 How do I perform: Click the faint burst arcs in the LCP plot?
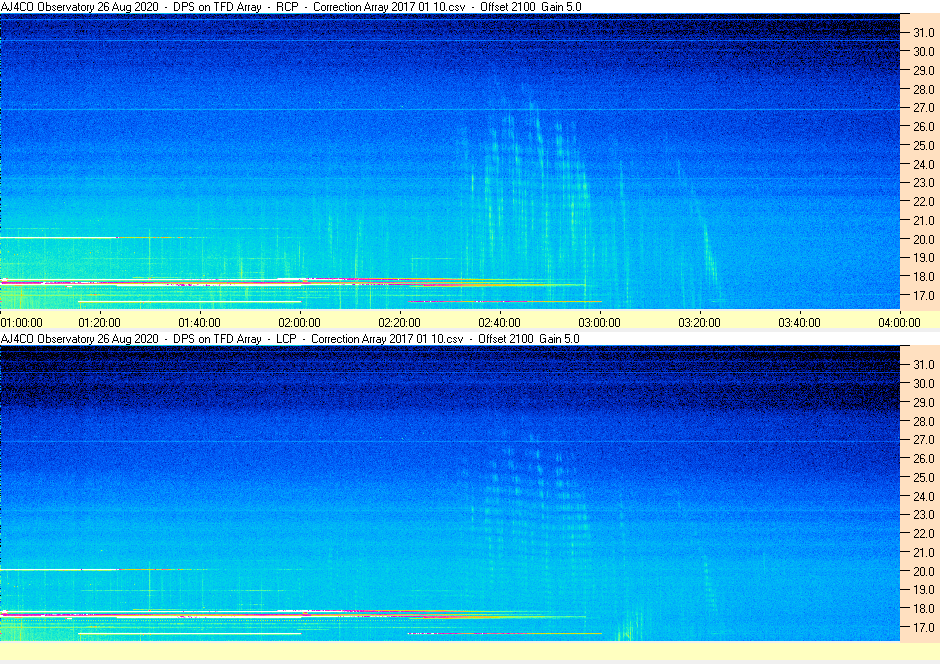pos(528,509)
